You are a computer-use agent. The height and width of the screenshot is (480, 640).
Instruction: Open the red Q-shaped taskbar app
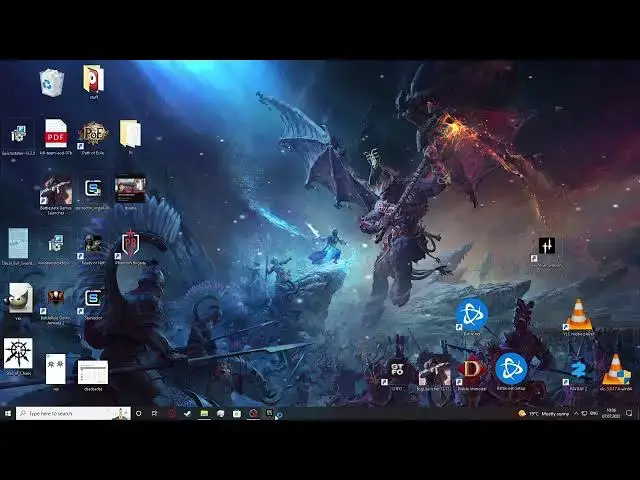tap(253, 413)
